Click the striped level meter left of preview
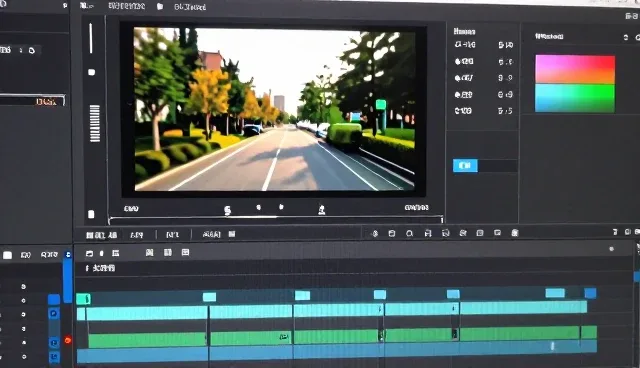640x368 pixels. tap(95, 123)
